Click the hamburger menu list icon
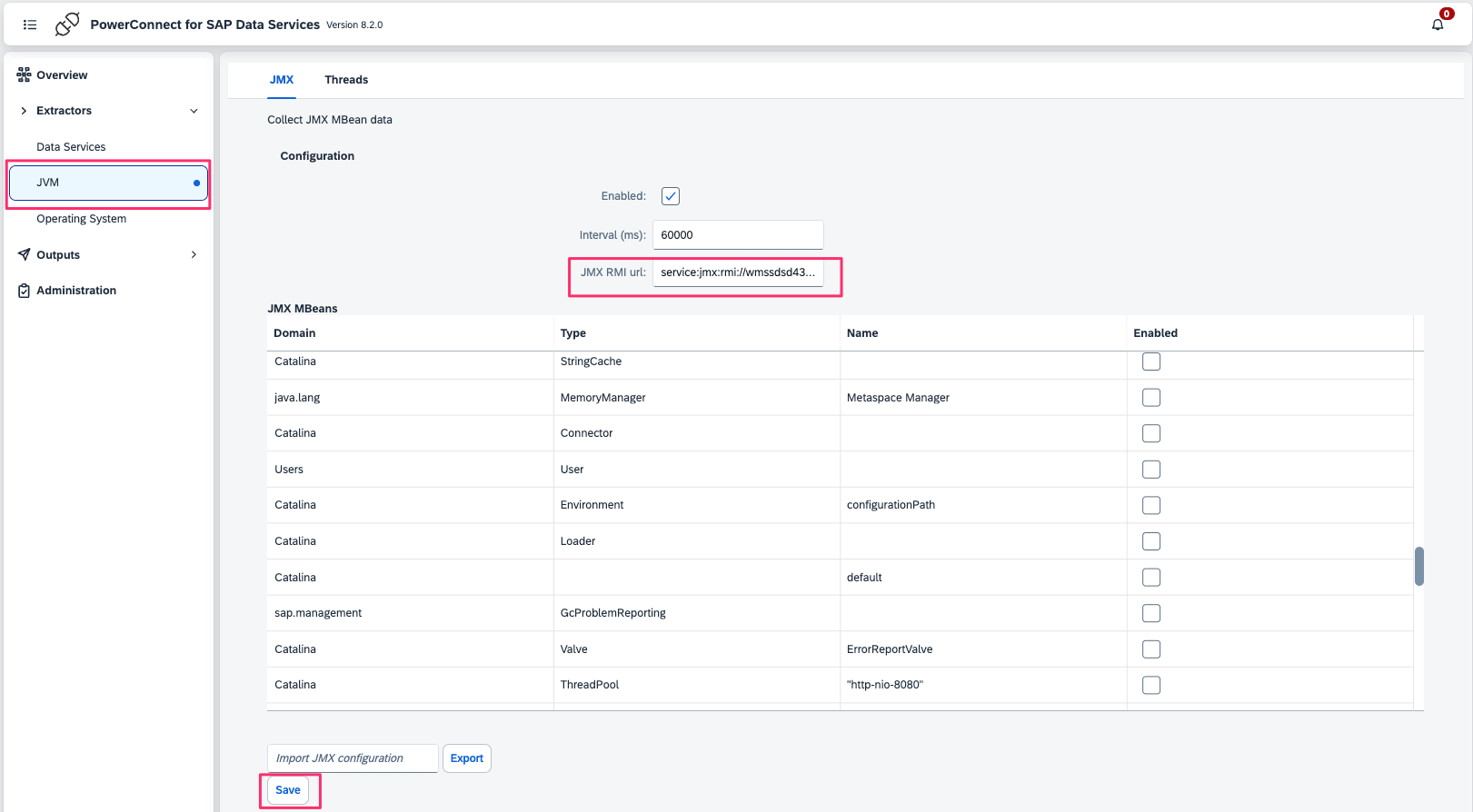Image resolution: width=1473 pixels, height=812 pixels. click(30, 25)
